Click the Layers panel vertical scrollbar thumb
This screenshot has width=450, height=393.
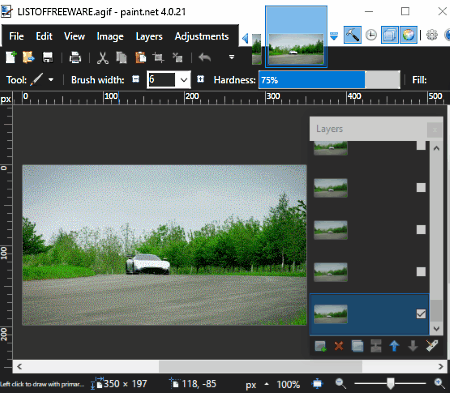(x=436, y=311)
